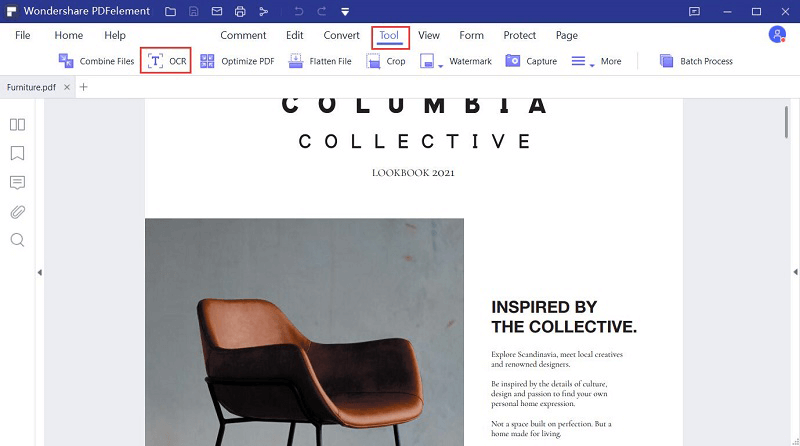Open the More tools dropdown
This screenshot has width=800, height=446.
point(596,61)
